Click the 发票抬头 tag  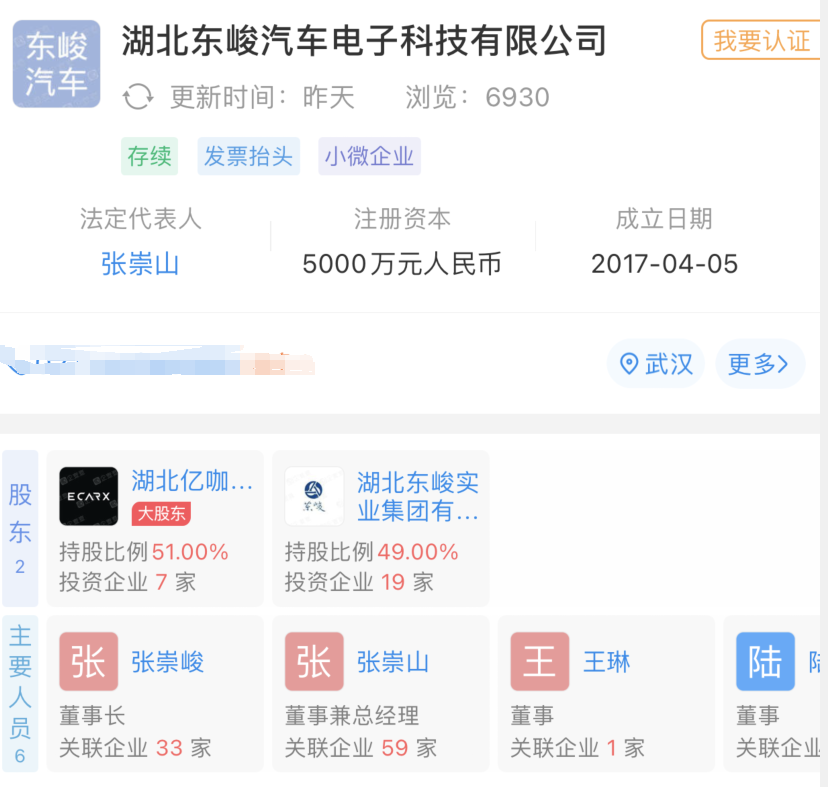tap(248, 157)
